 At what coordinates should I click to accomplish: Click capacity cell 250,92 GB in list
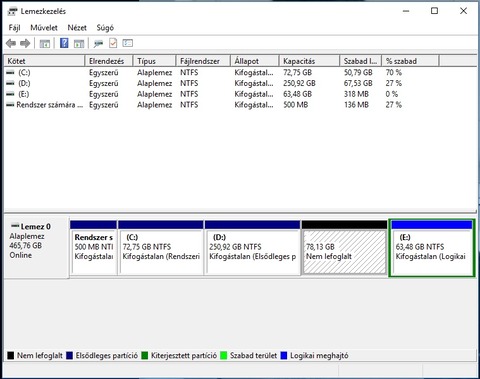pyautogui.click(x=299, y=83)
